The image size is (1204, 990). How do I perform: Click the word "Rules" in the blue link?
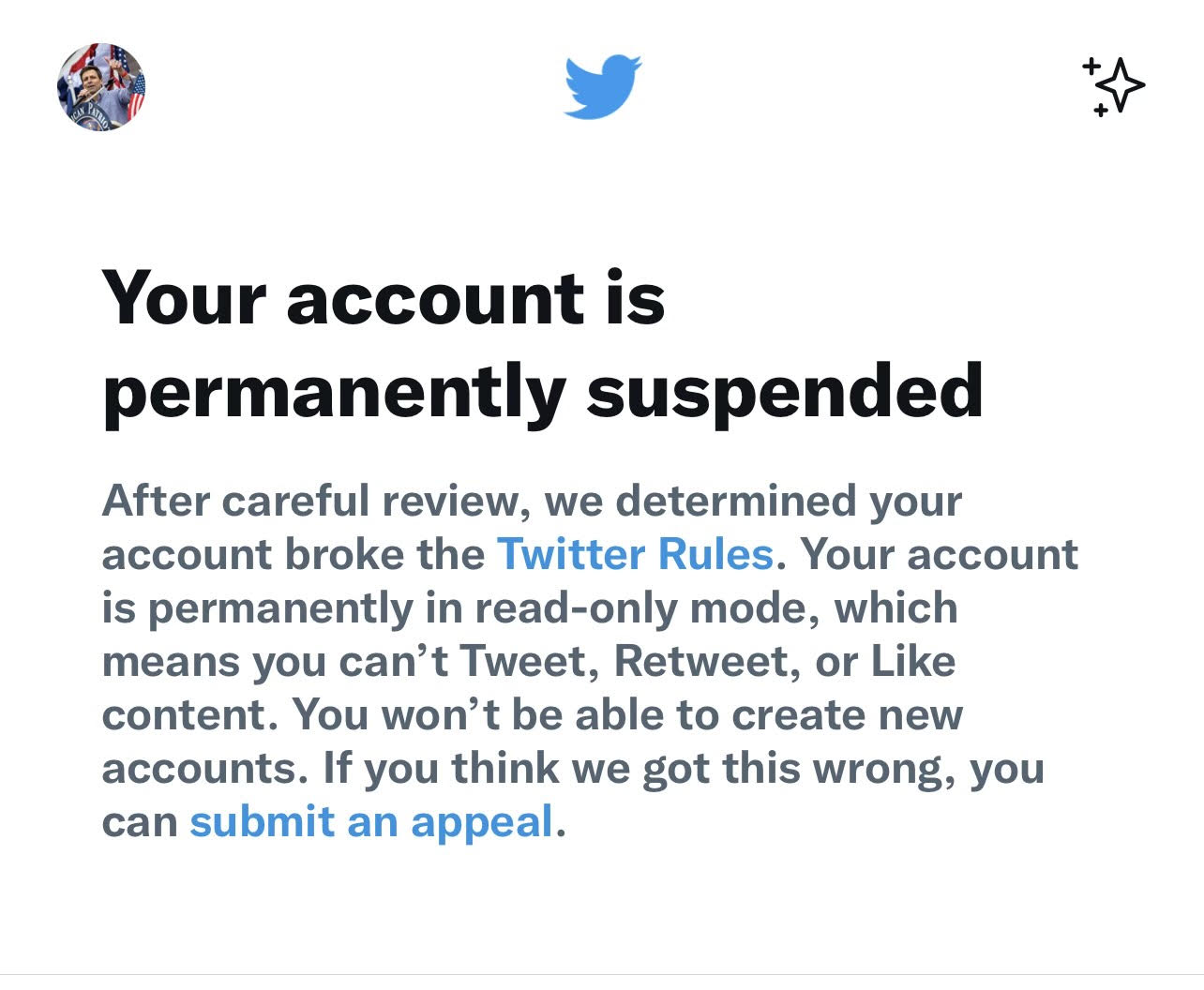[x=715, y=554]
